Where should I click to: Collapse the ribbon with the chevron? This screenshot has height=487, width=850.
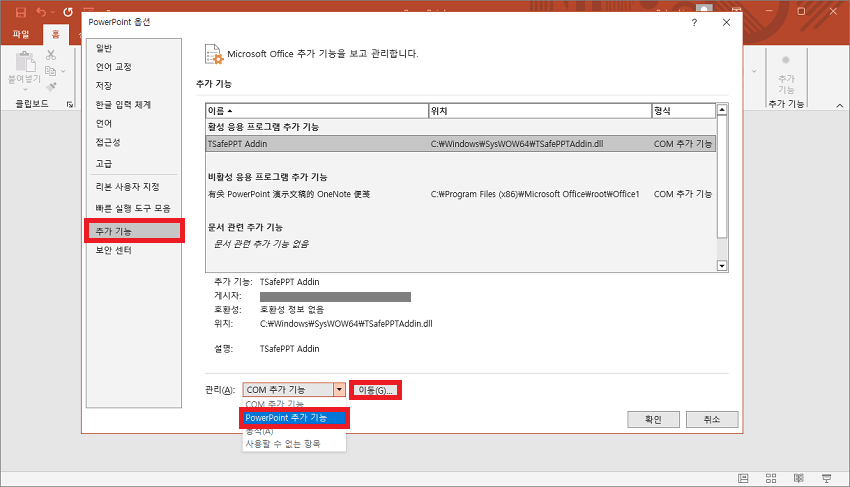[840, 105]
